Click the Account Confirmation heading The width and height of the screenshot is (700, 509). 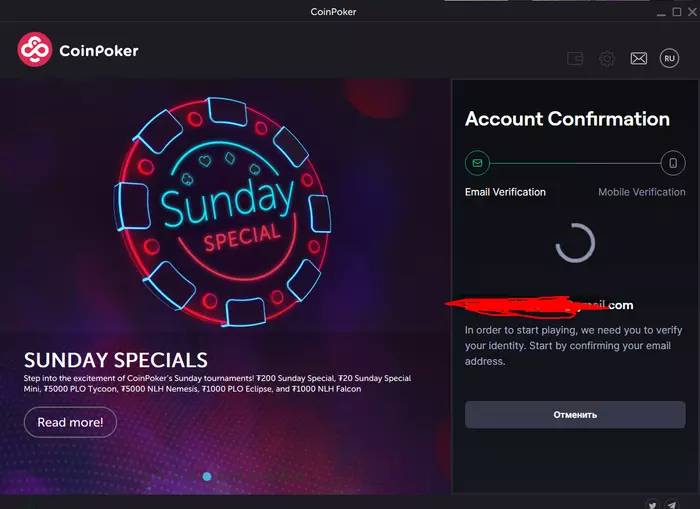pos(567,119)
